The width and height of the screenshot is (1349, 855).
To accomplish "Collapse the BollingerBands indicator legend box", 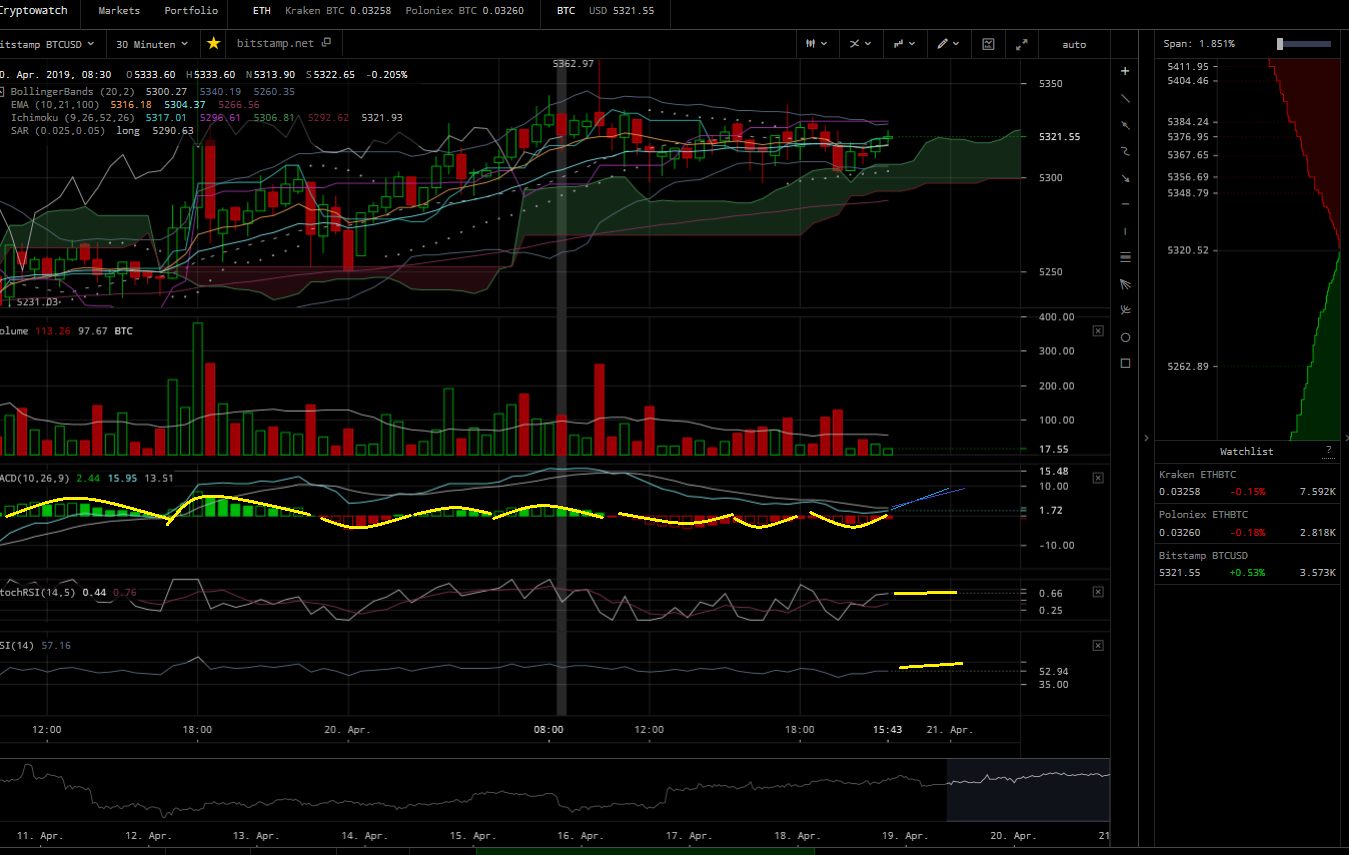I will (3, 91).
